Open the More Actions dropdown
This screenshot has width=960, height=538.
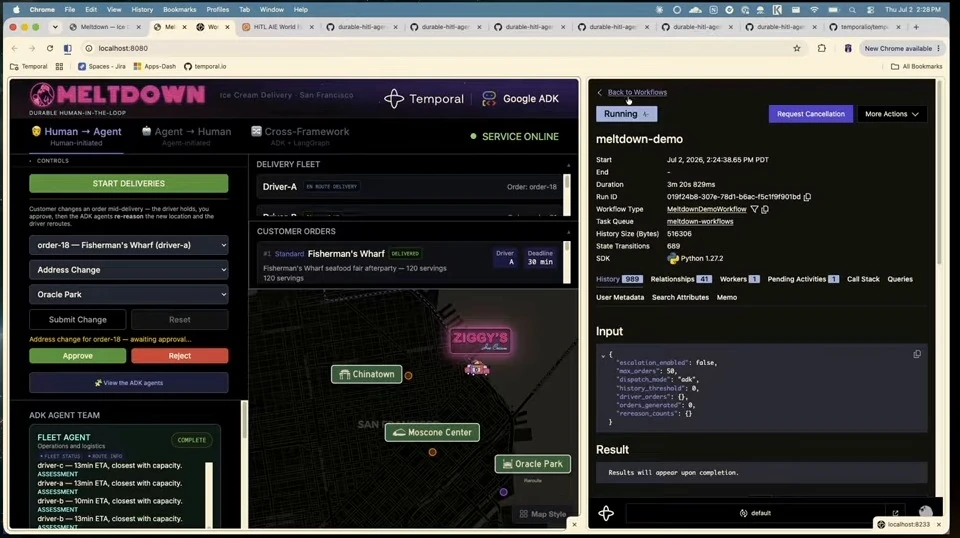pos(891,114)
